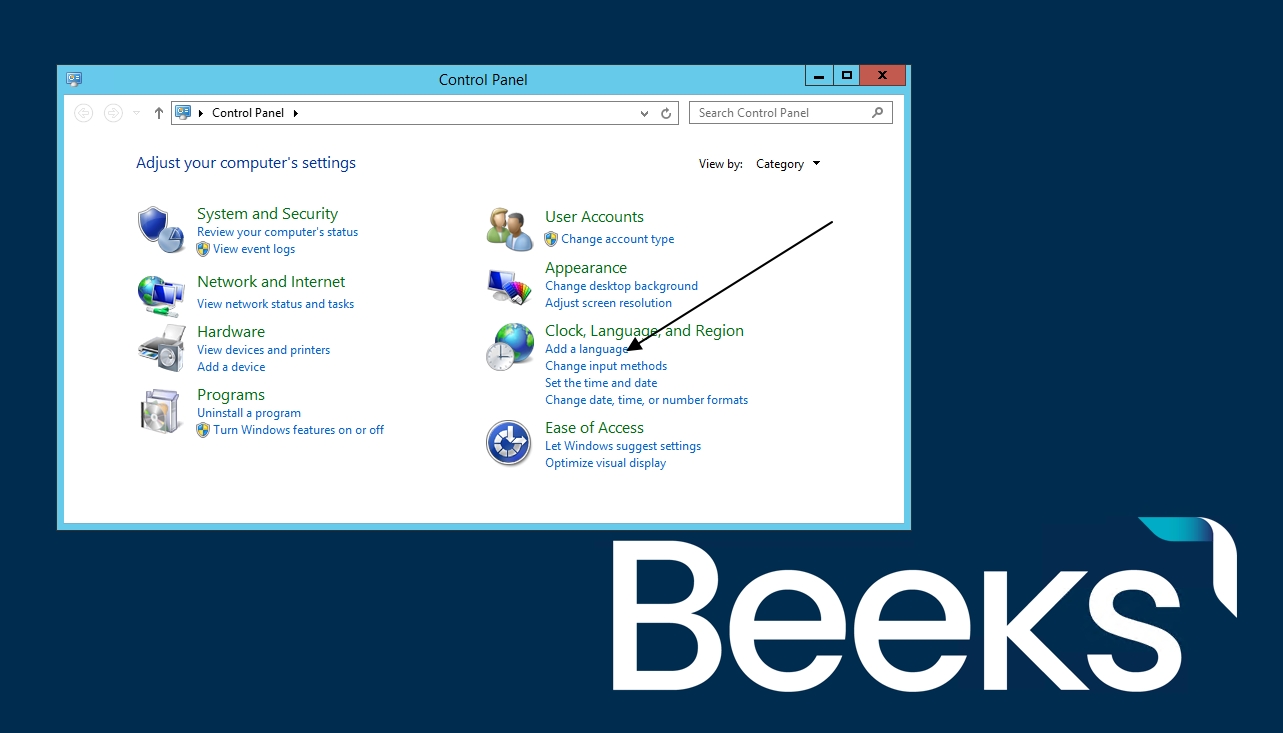
Task: Open the Appearance category heading
Action: pyautogui.click(x=586, y=268)
